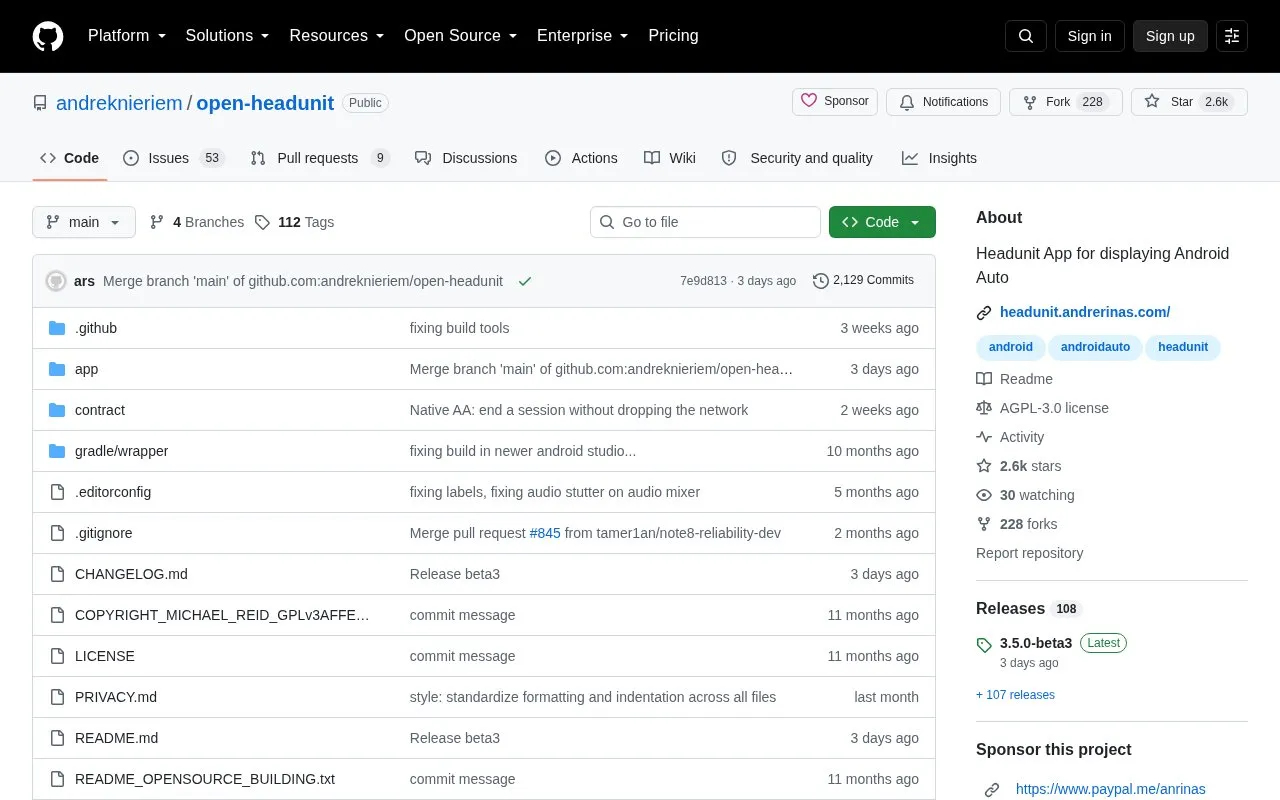
Task: Click the gradle/wrapper folder icon
Action: coord(57,451)
